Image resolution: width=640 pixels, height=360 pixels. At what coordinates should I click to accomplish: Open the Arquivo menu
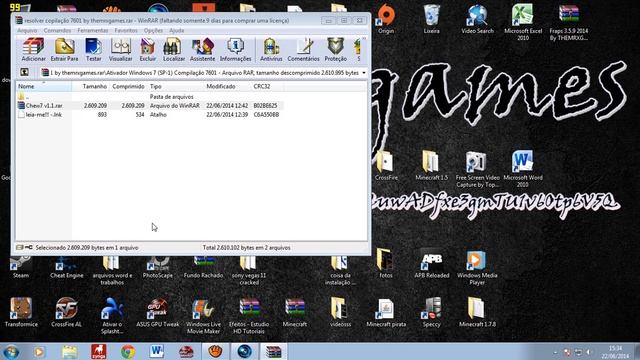tap(27, 31)
